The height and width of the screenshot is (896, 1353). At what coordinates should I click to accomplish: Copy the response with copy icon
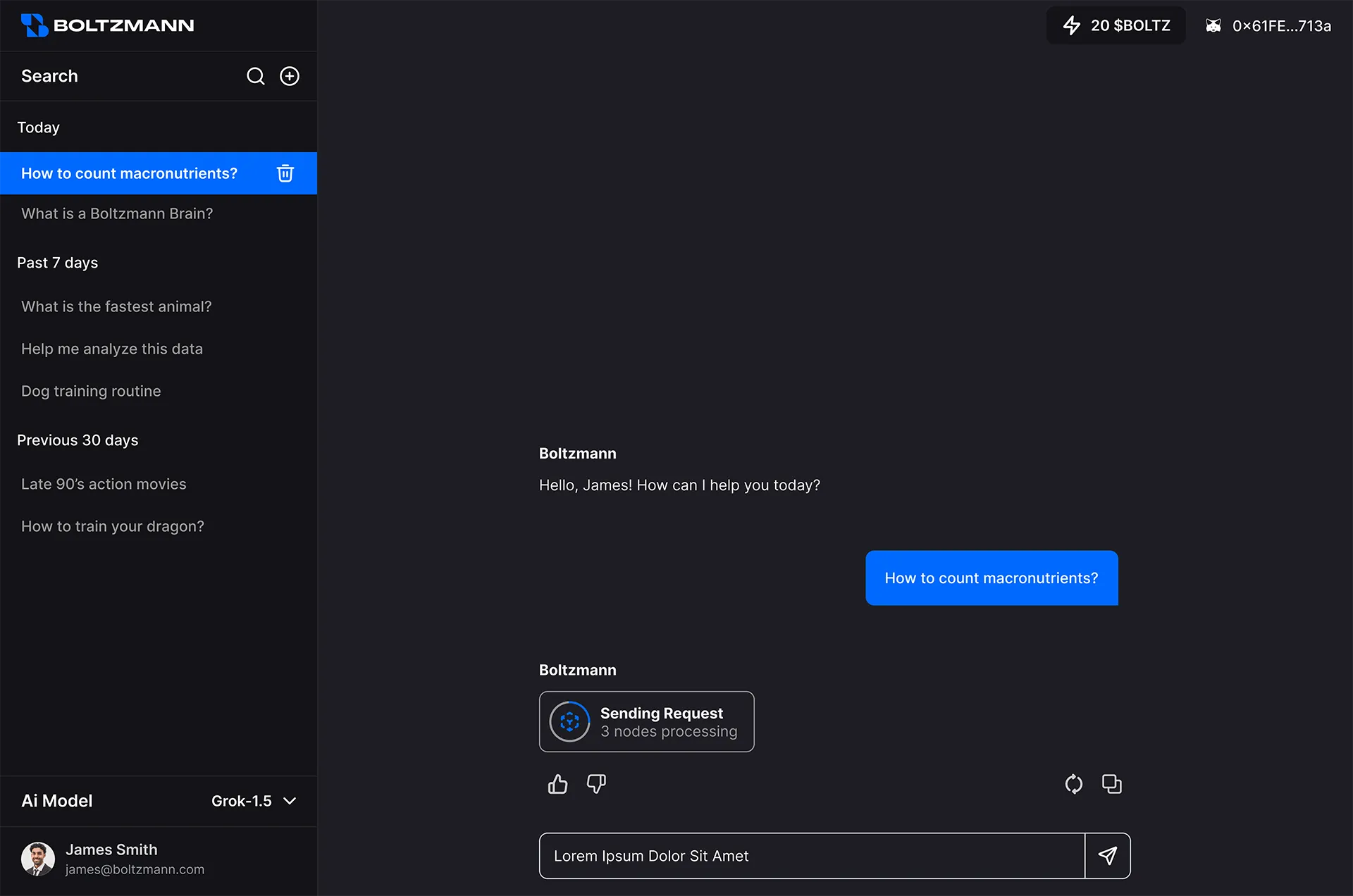pos(1111,784)
